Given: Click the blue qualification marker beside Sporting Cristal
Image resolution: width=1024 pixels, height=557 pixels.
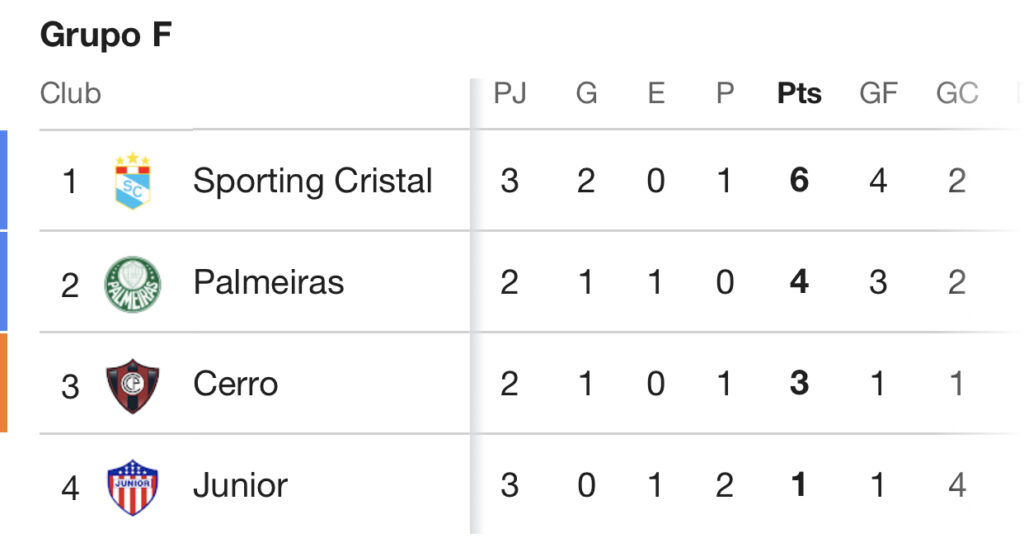Looking at the screenshot, I should click(x=3, y=180).
